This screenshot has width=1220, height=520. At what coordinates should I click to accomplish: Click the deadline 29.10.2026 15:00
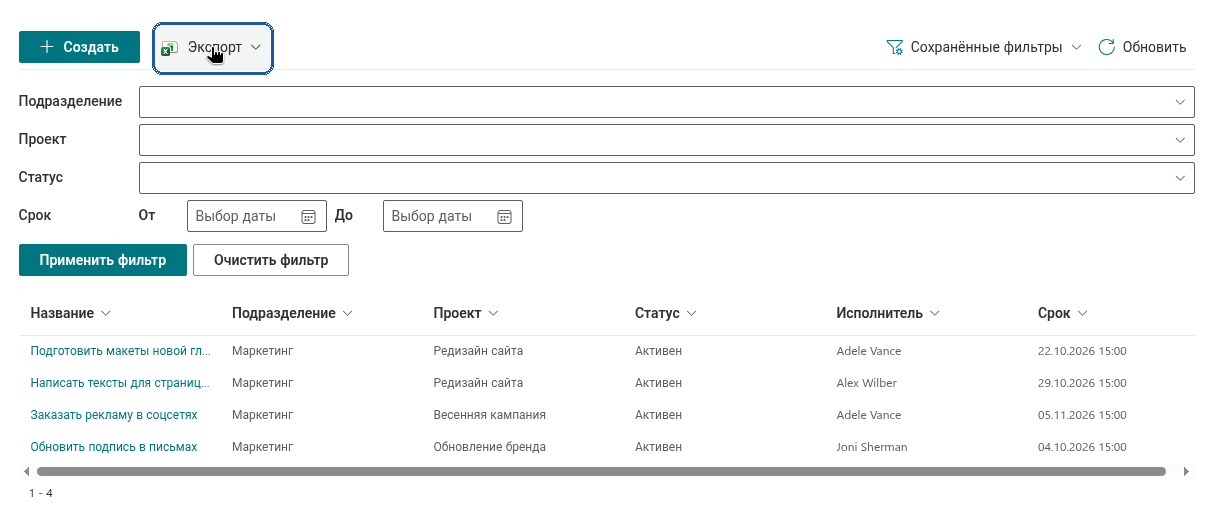click(x=1083, y=383)
